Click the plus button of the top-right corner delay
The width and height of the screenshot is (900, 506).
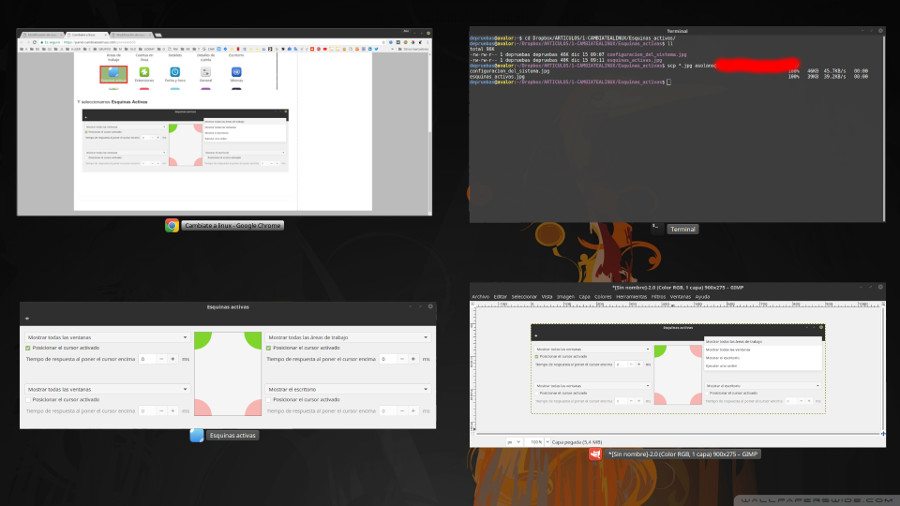pyautogui.click(x=413, y=359)
